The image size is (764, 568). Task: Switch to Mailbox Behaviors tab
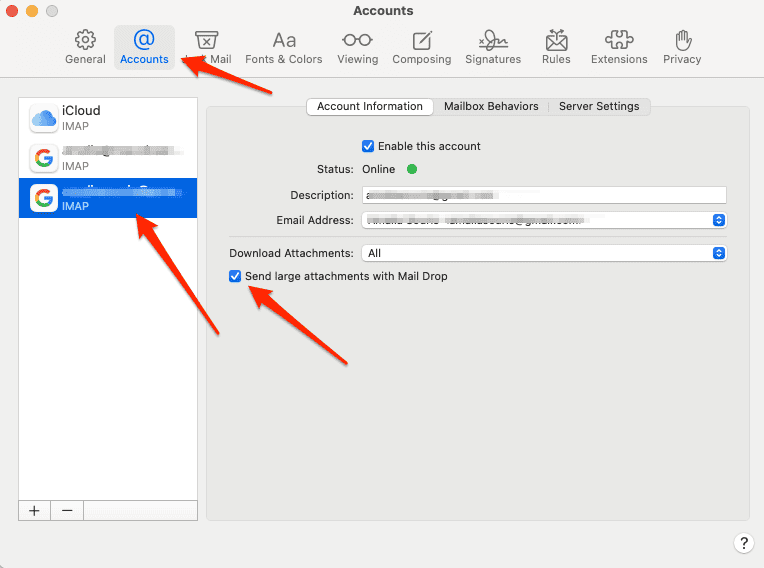(491, 106)
